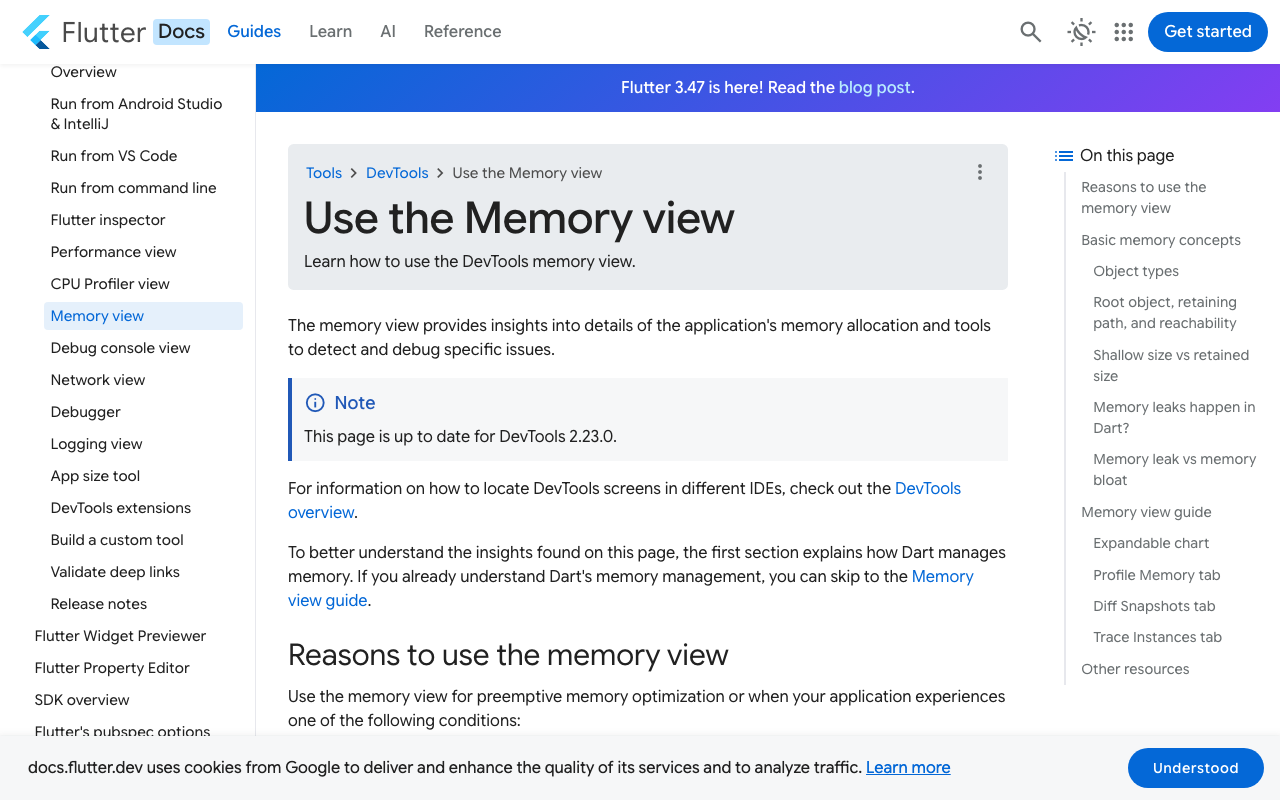Viewport: 1280px width, 800px height.
Task: Click the Note info icon
Action: click(315, 403)
